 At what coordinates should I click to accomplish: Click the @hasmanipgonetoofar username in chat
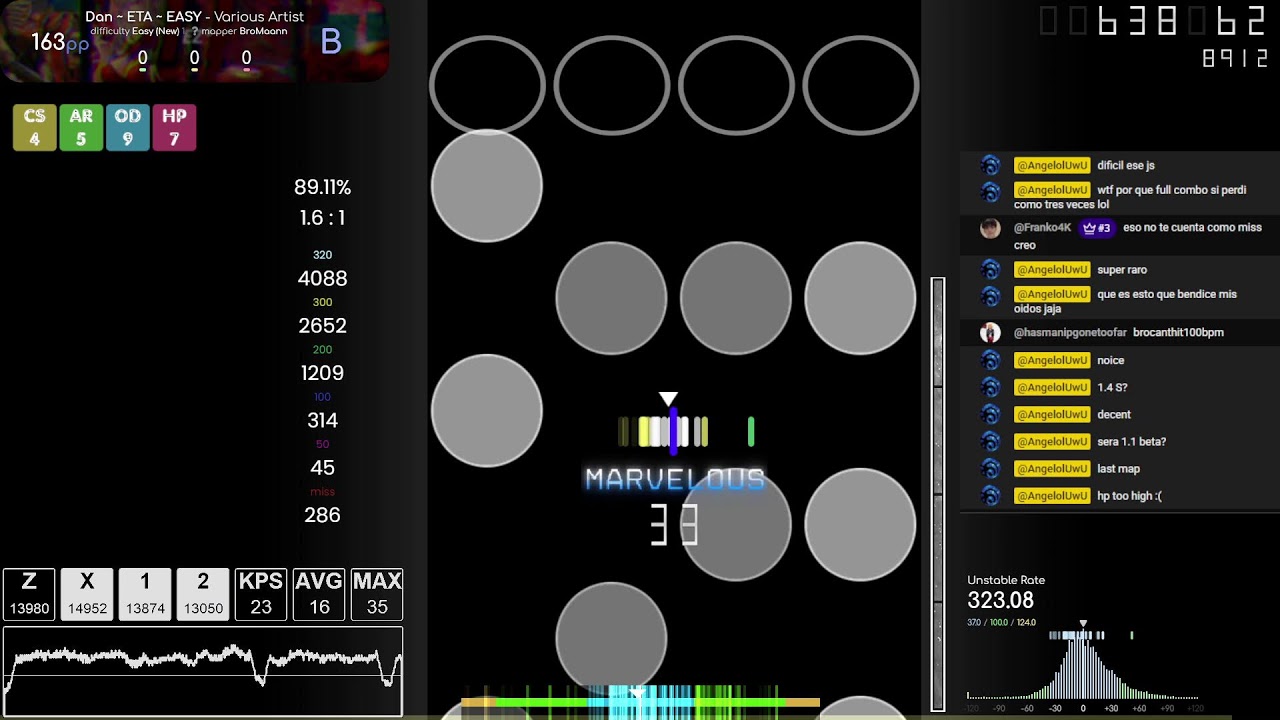click(x=1070, y=333)
